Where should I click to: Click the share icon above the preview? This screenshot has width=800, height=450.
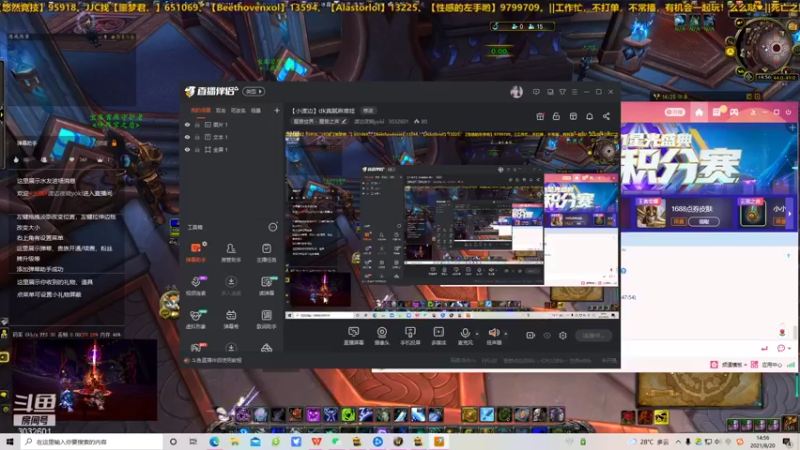(606, 116)
